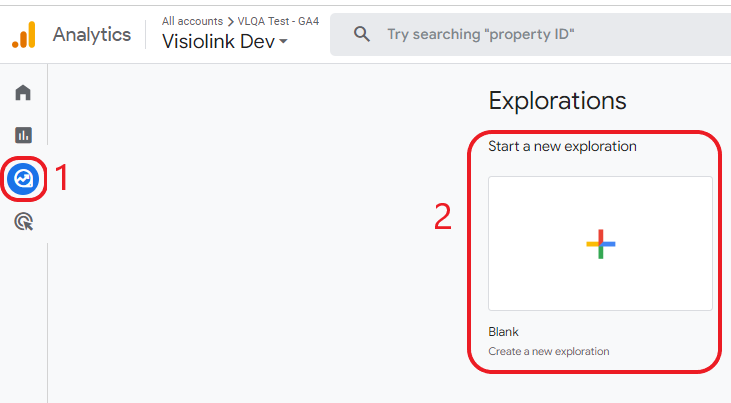Click the Blank template label
The image size is (731, 403).
503,332
